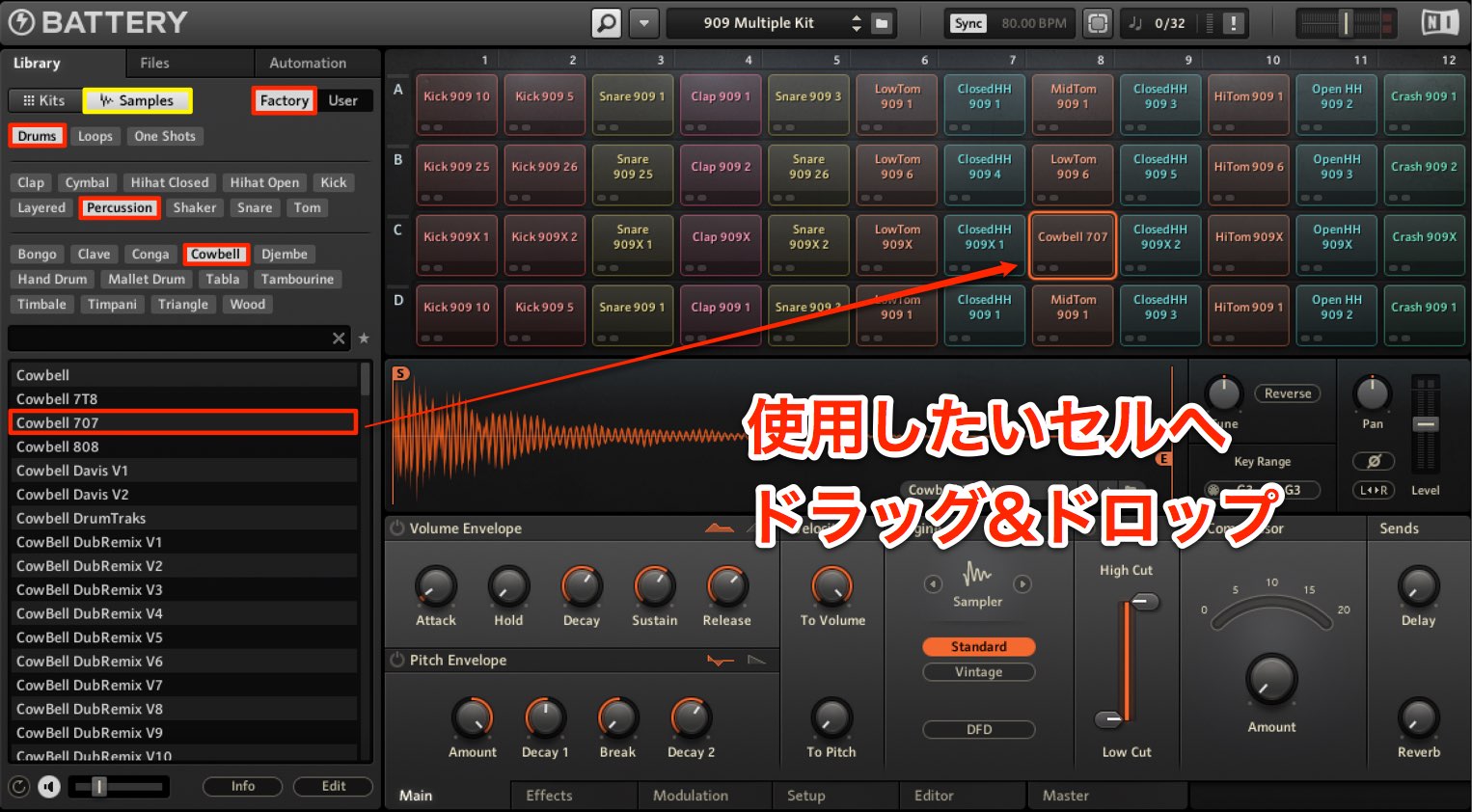Click the Info button

(243, 786)
